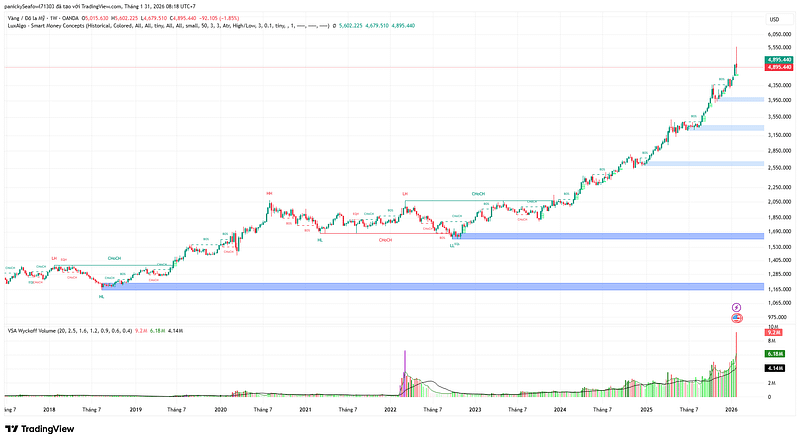Screen dimensions: 800x442
Task: Click the 2022 label on the time axis
Action: [x=390, y=409]
